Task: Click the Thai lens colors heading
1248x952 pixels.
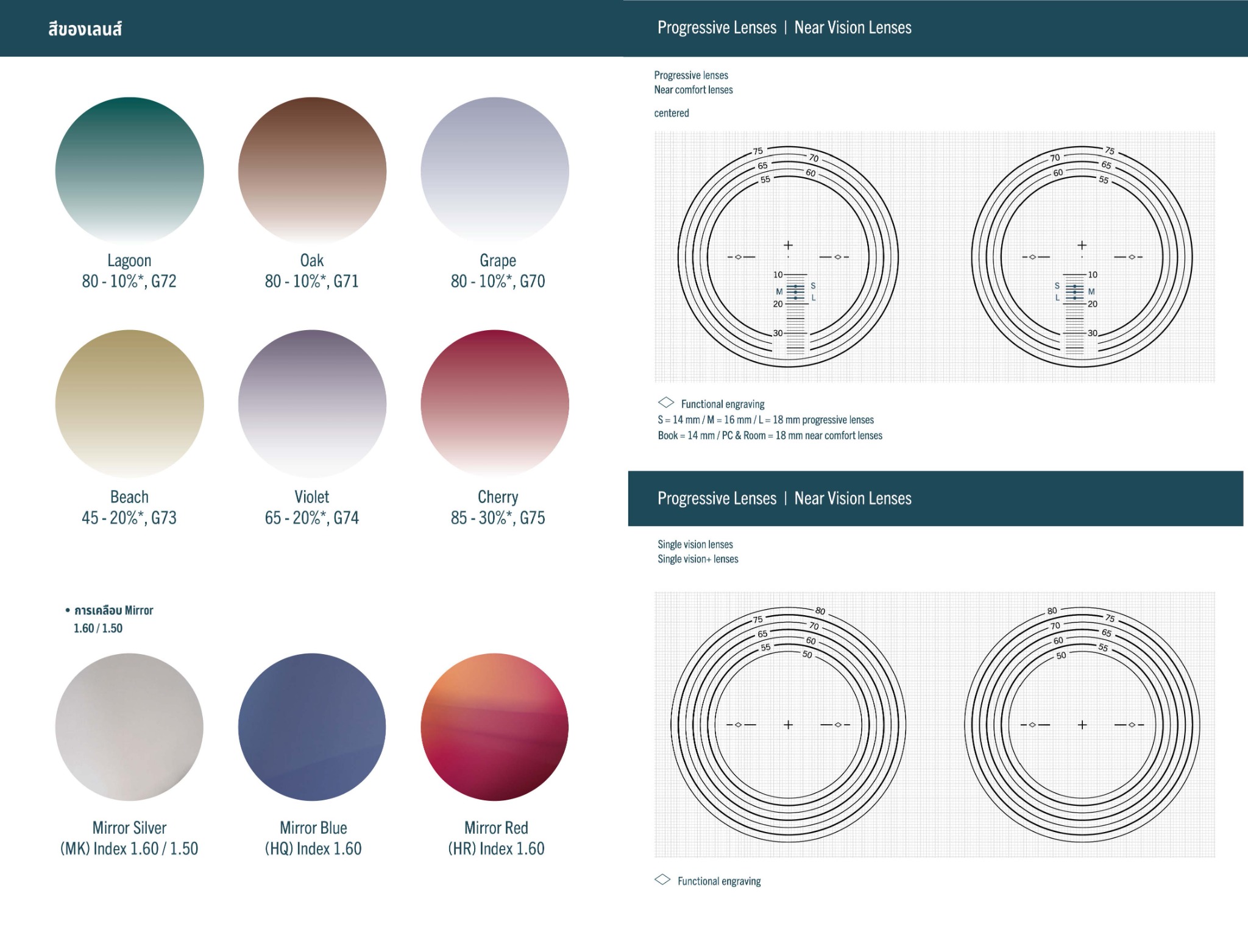Action: [85, 29]
